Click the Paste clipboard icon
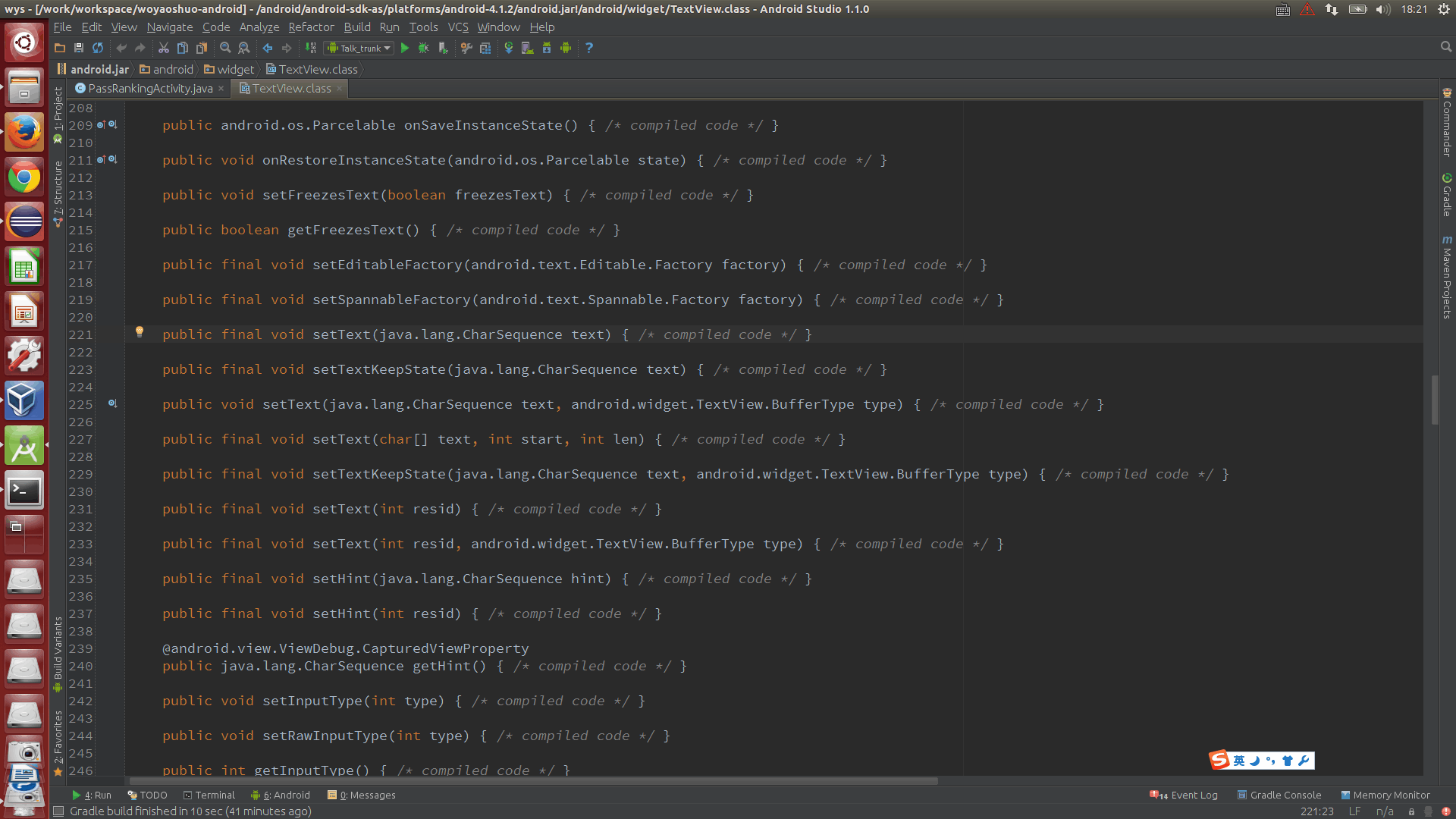 [x=201, y=48]
